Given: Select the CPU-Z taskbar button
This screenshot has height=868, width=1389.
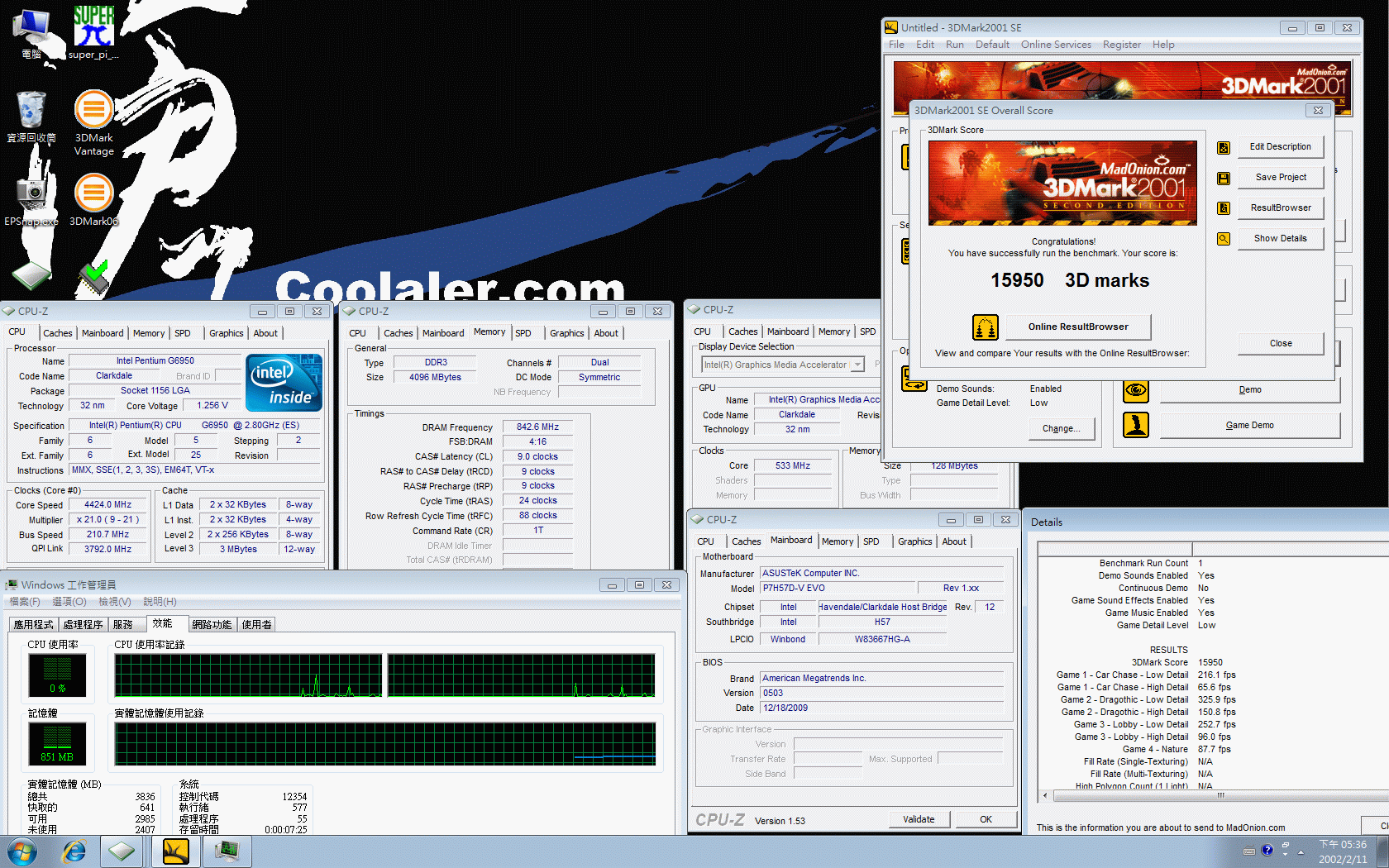Looking at the screenshot, I should [122, 851].
